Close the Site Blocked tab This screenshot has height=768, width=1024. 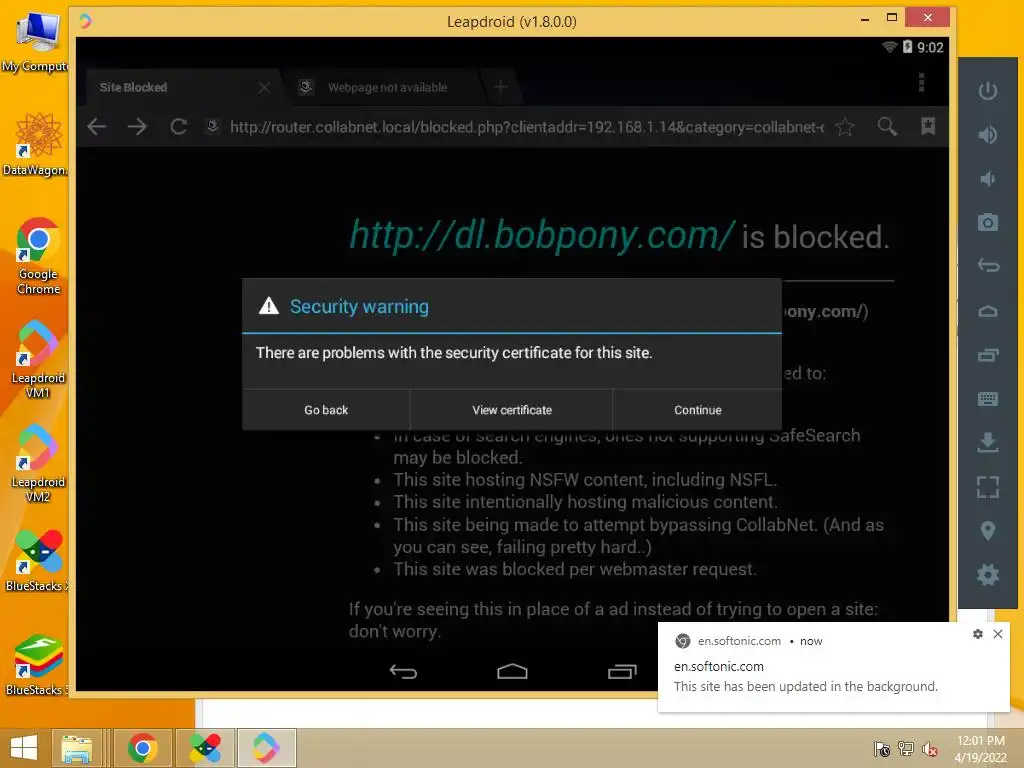pos(264,88)
